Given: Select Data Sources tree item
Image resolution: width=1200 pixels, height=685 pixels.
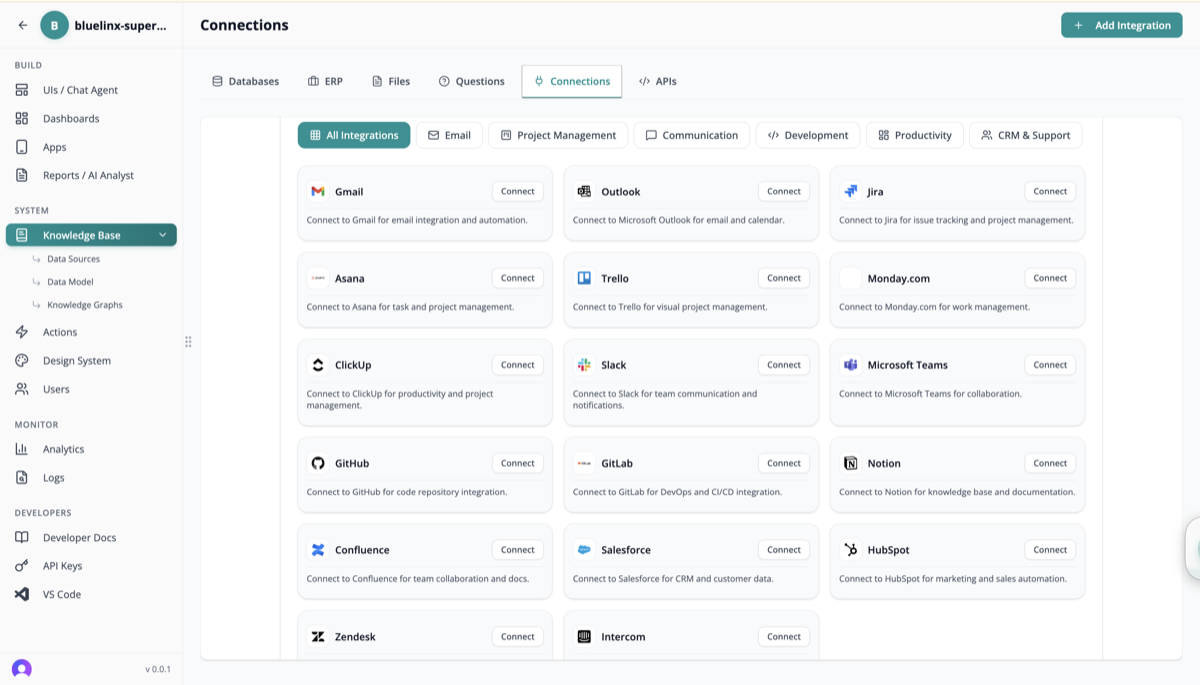Looking at the screenshot, I should click(73, 259).
